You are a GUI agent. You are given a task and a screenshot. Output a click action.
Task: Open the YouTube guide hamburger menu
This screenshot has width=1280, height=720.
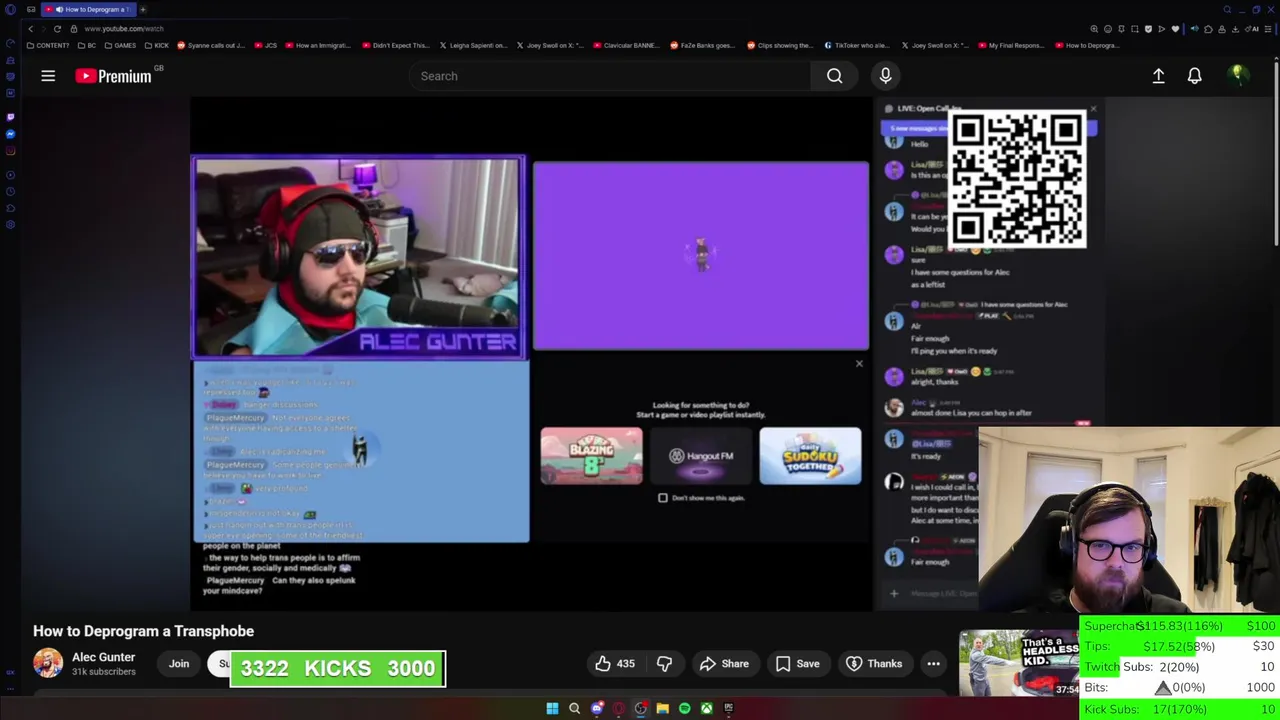(x=48, y=76)
